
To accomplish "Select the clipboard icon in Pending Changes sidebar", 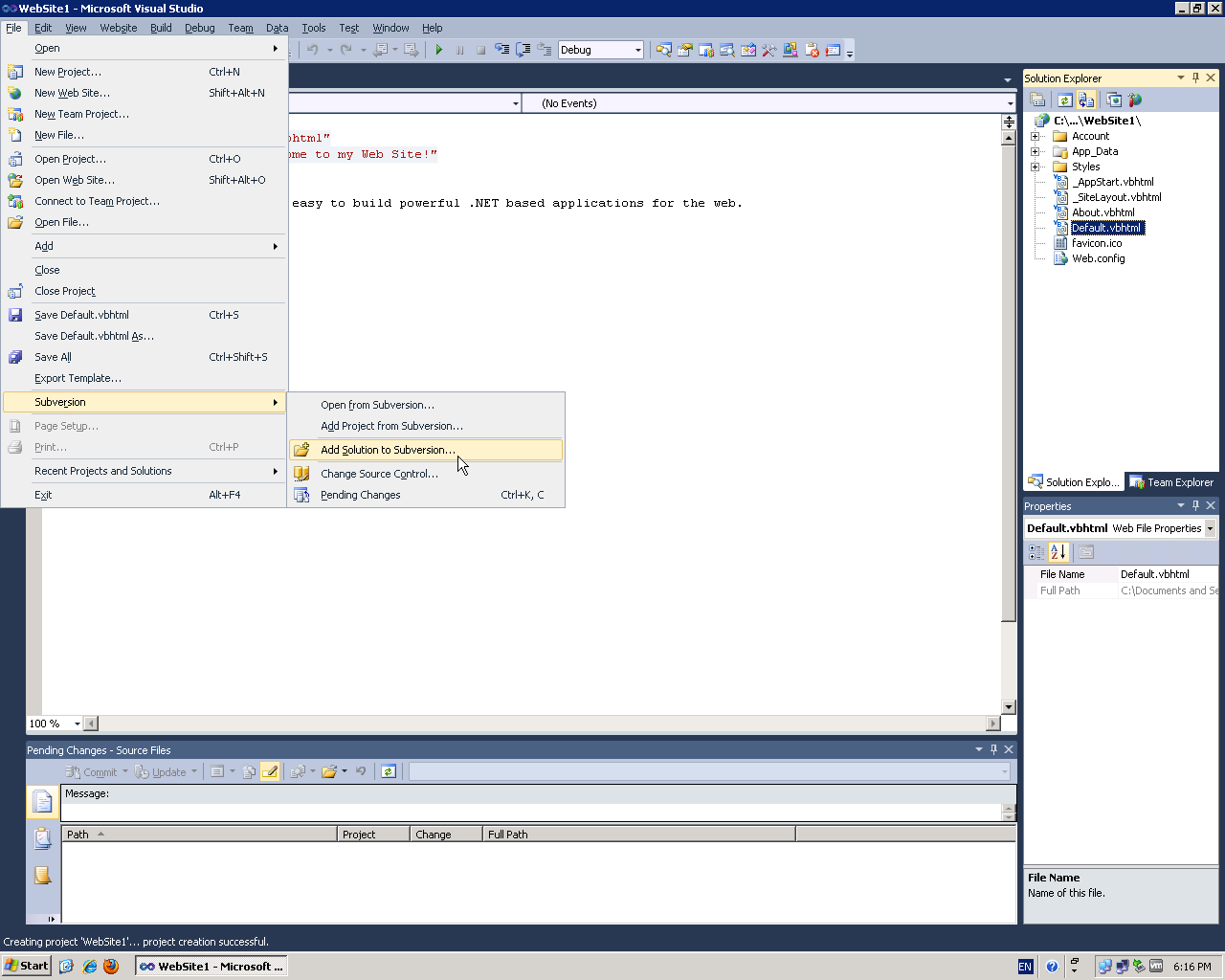I will (42, 838).
